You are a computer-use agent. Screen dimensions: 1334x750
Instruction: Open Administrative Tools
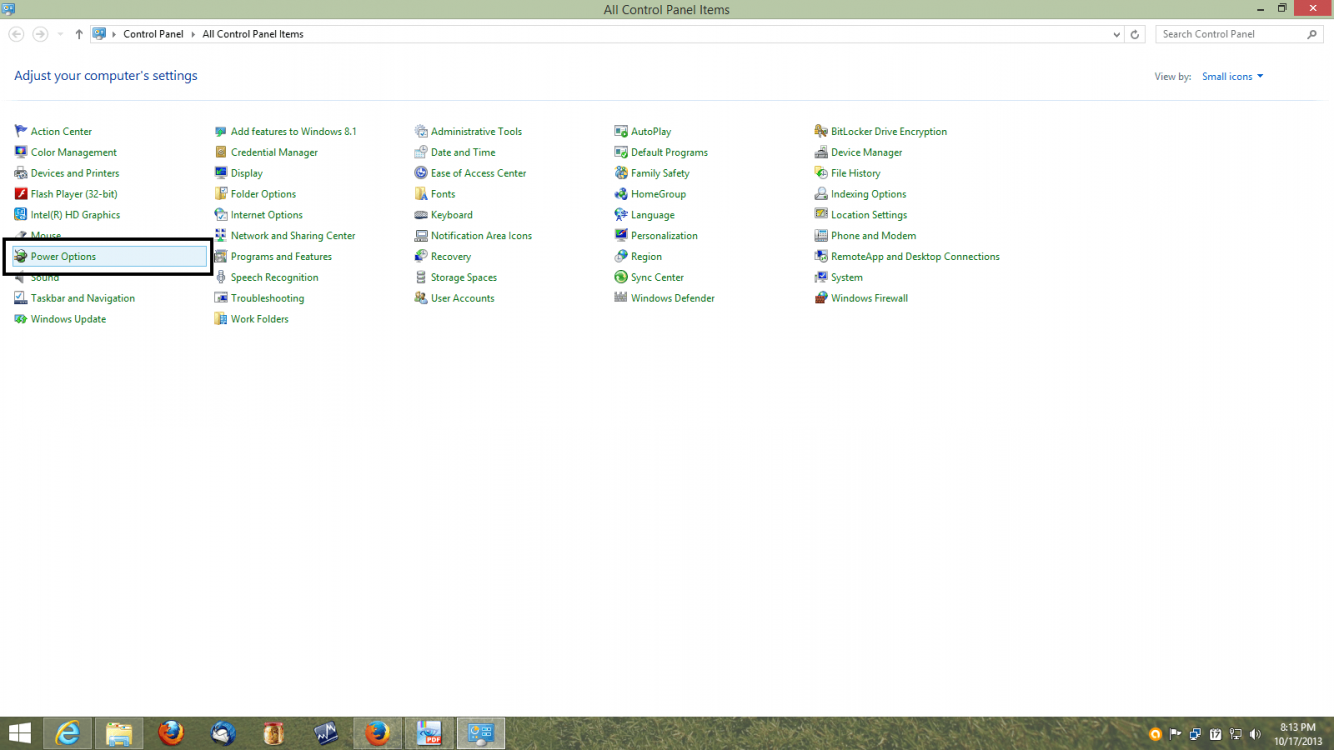[x=476, y=131]
